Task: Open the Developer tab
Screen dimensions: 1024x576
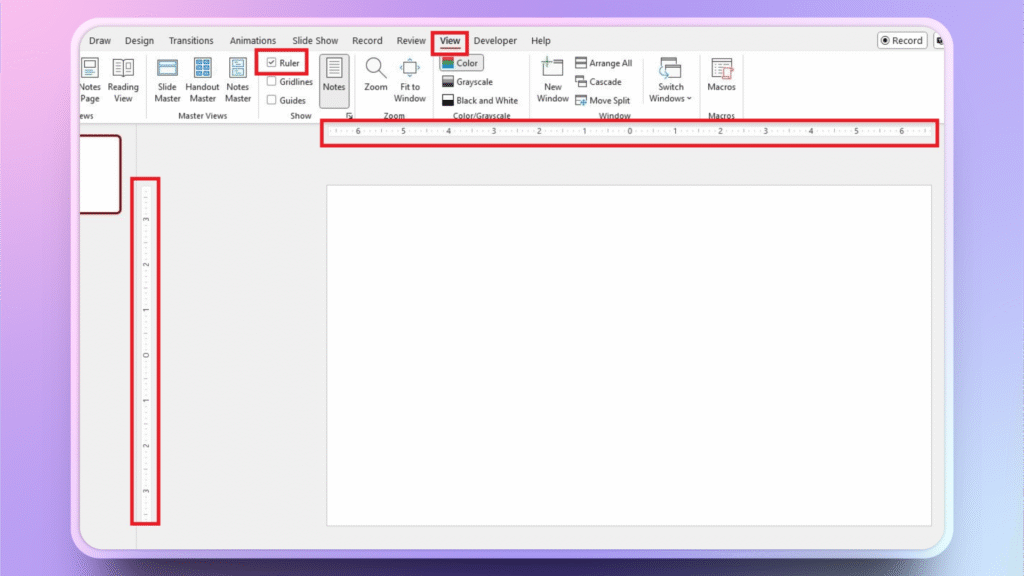Action: (495, 41)
